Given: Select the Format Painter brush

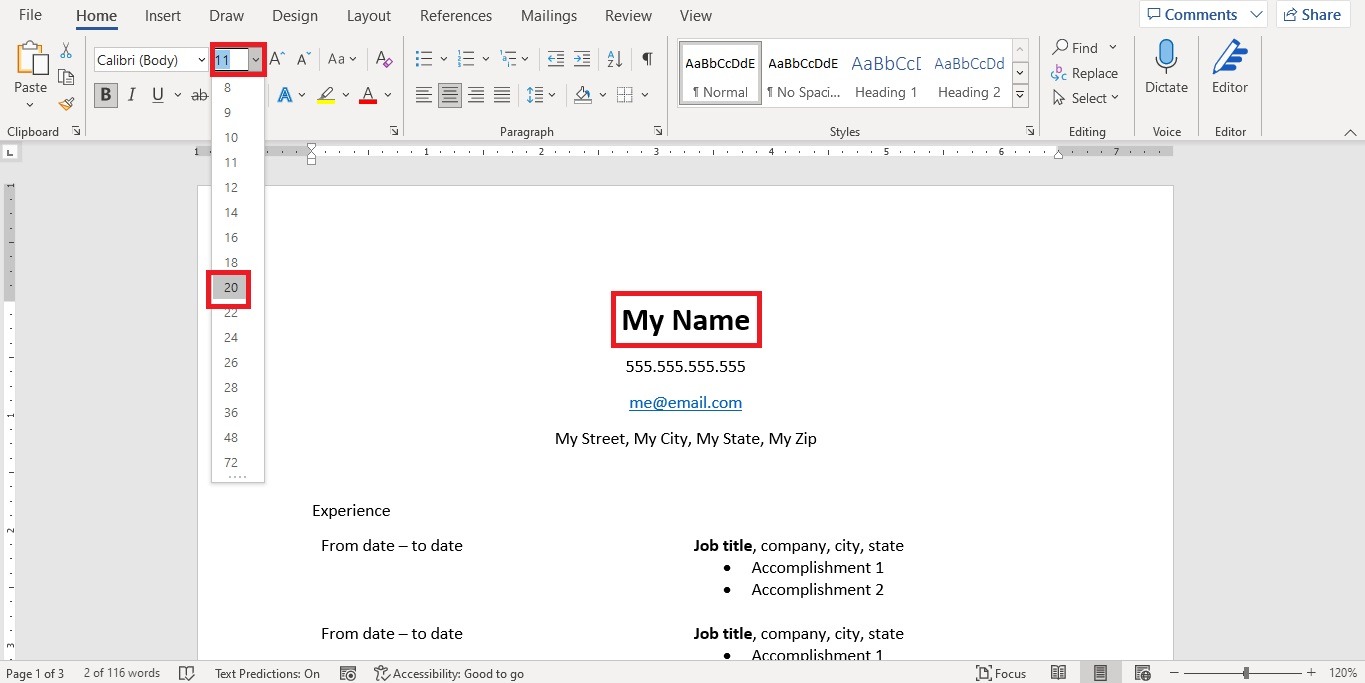Looking at the screenshot, I should click(66, 103).
